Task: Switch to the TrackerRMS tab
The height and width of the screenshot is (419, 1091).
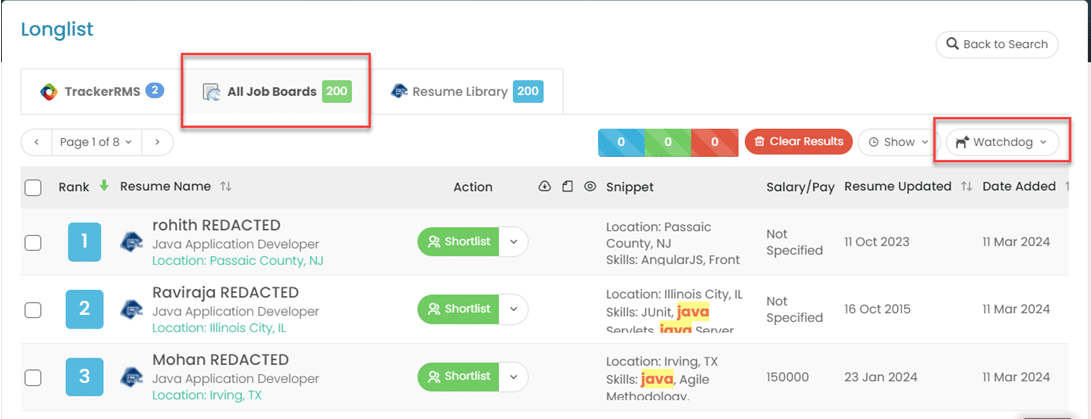Action: (101, 91)
